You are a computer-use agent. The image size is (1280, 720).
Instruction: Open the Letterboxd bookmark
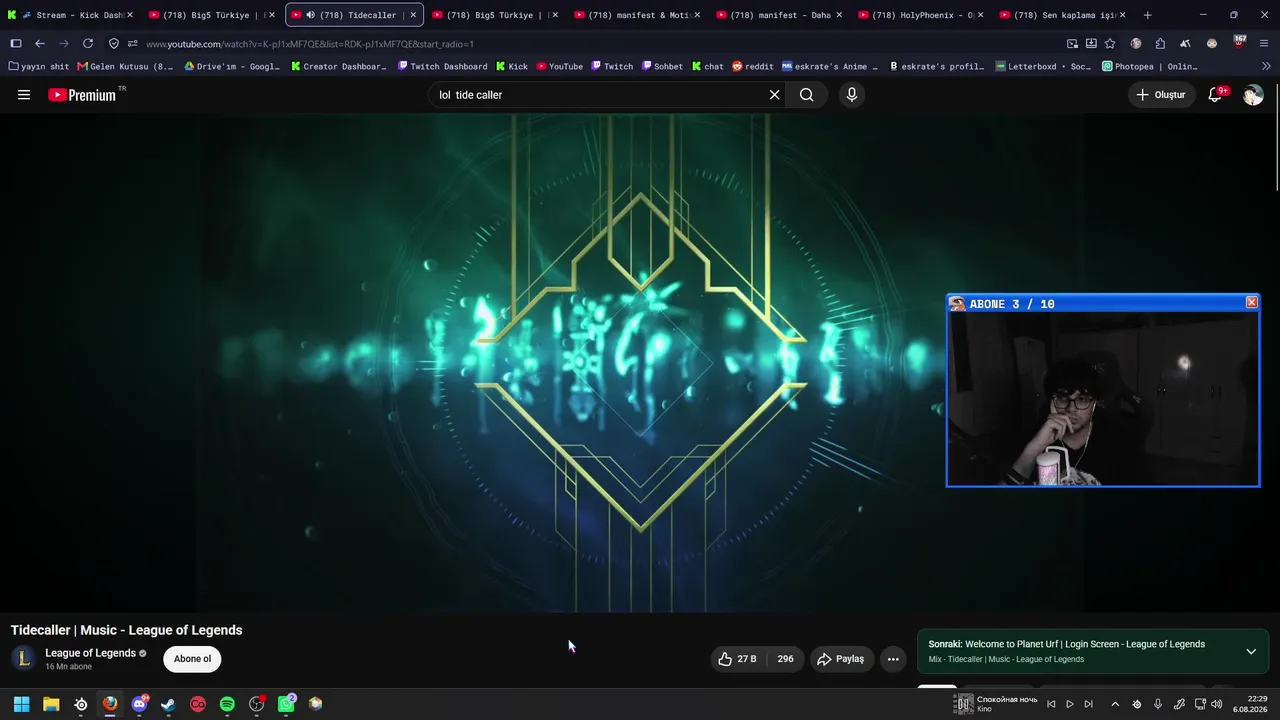click(1043, 67)
